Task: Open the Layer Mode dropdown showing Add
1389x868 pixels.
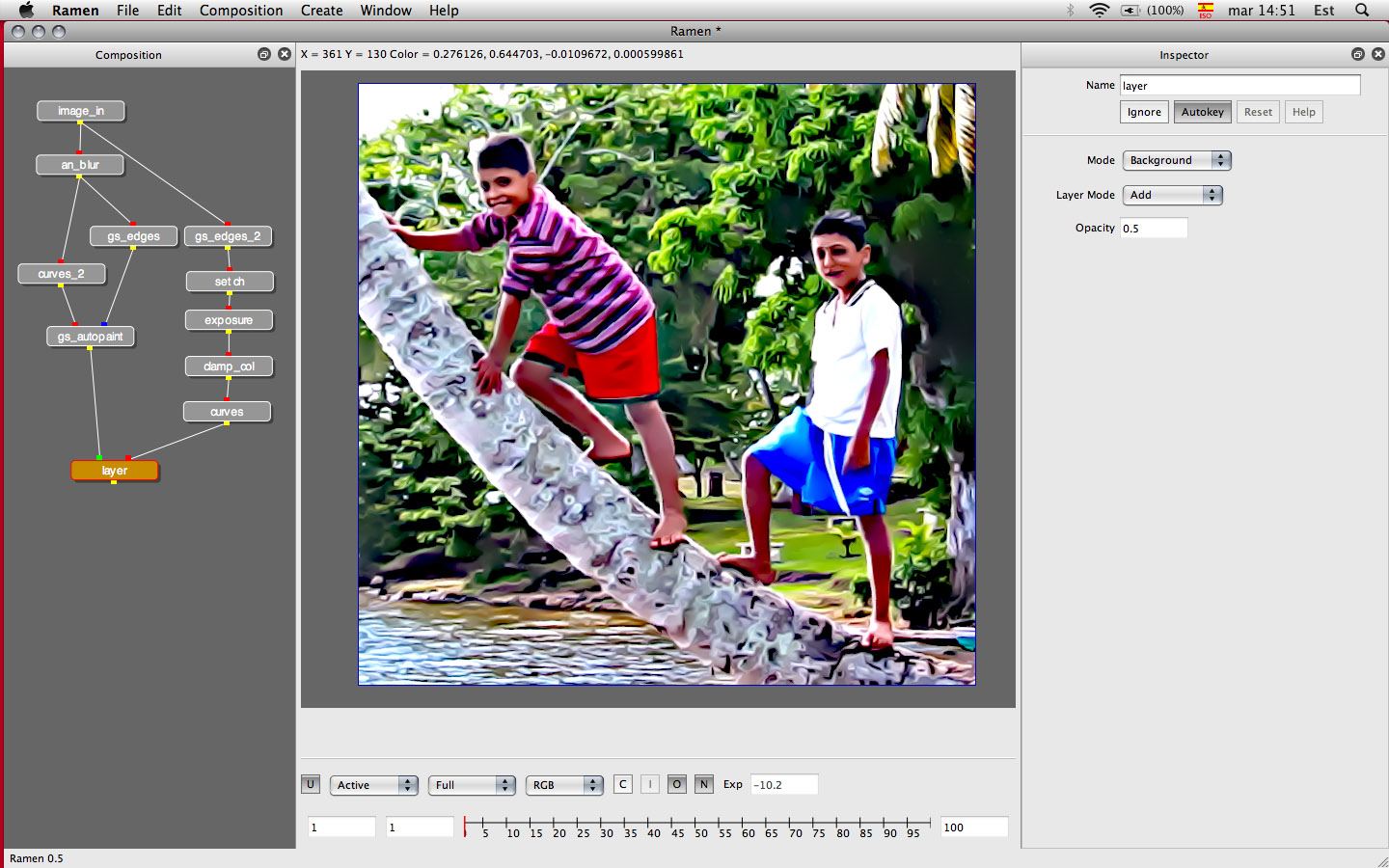Action: pyautogui.click(x=1172, y=195)
